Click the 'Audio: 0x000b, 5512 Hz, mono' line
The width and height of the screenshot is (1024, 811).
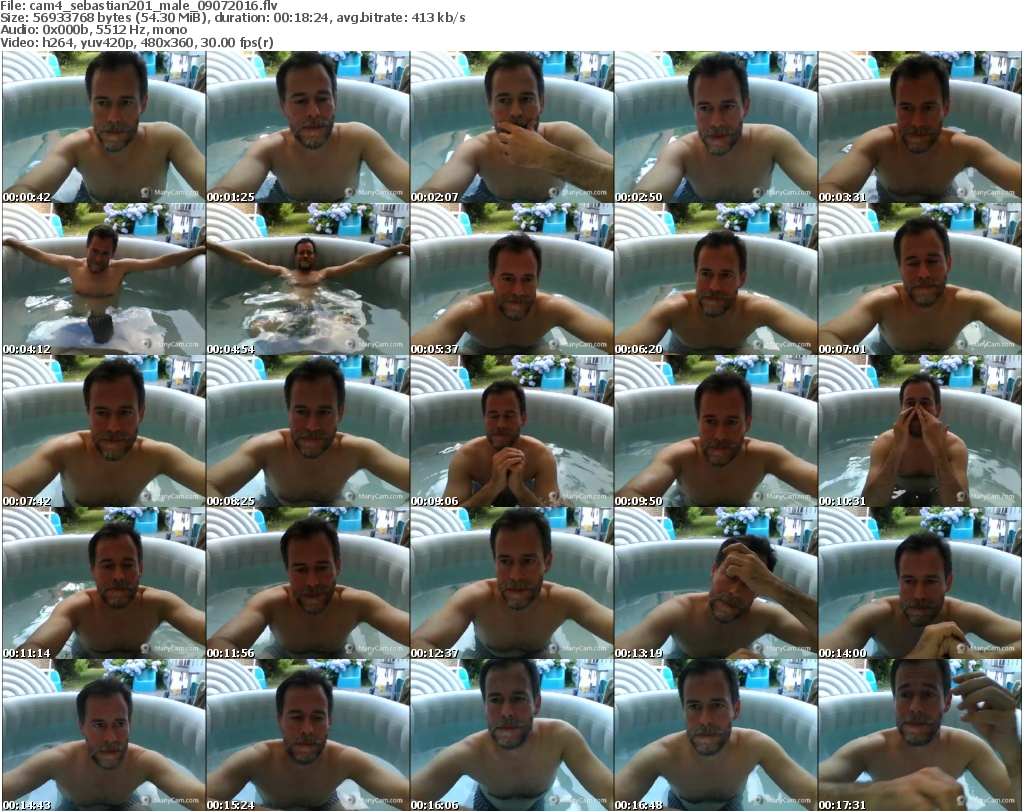coord(93,29)
